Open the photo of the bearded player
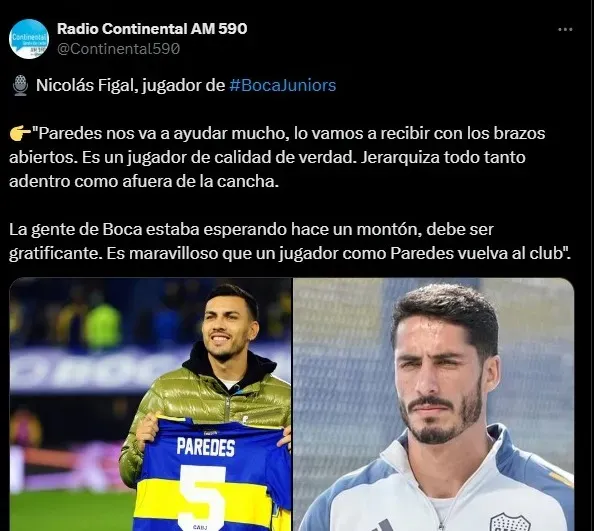594x531 pixels. 434,404
